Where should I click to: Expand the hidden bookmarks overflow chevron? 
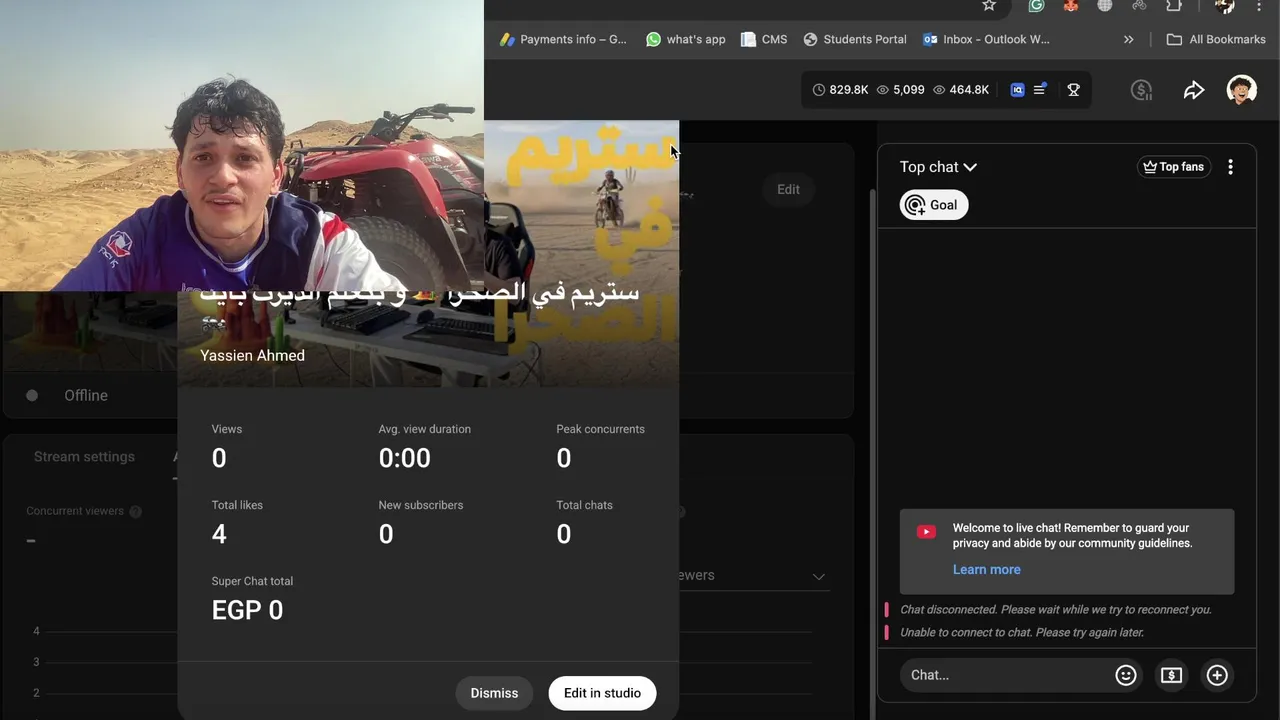[1129, 39]
